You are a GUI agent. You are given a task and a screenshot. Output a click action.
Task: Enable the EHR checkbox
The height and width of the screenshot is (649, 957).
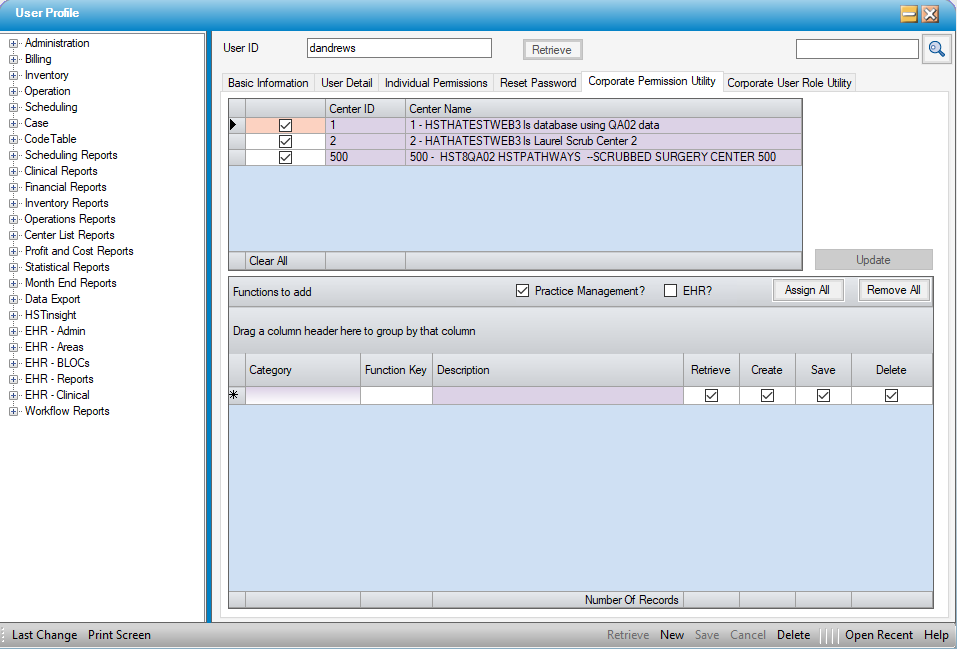point(671,291)
